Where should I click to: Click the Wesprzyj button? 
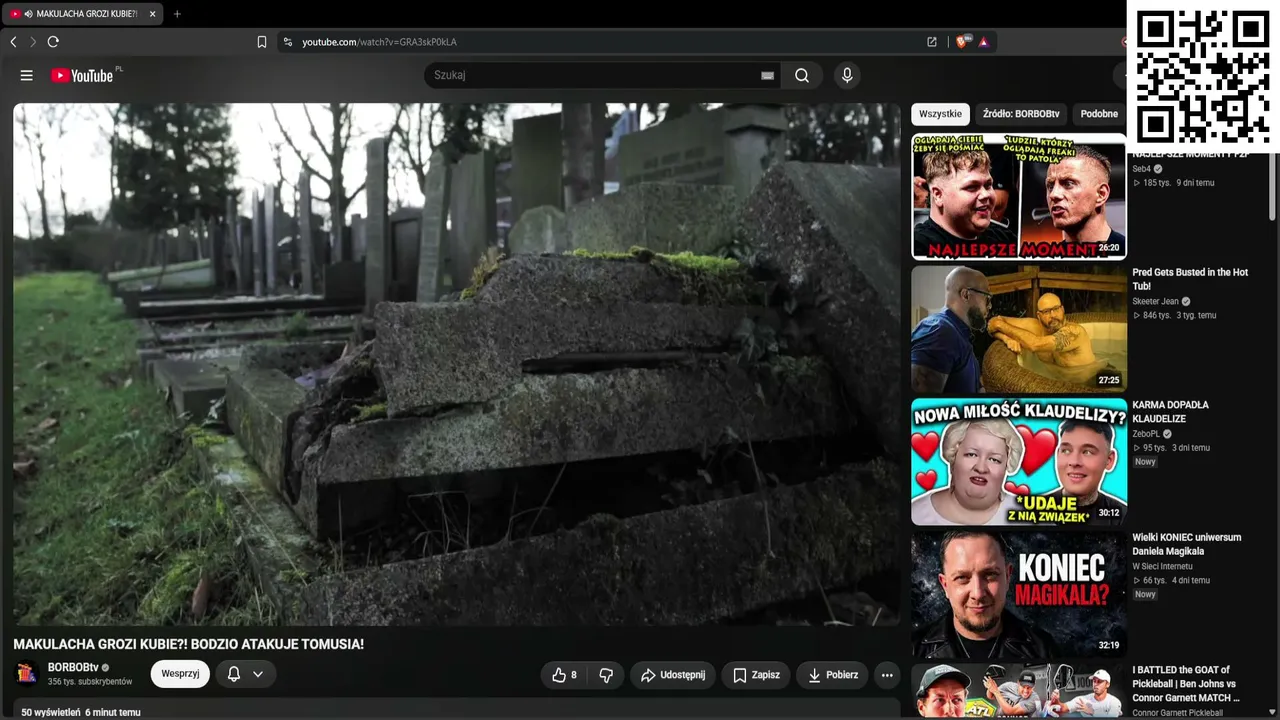tap(180, 674)
